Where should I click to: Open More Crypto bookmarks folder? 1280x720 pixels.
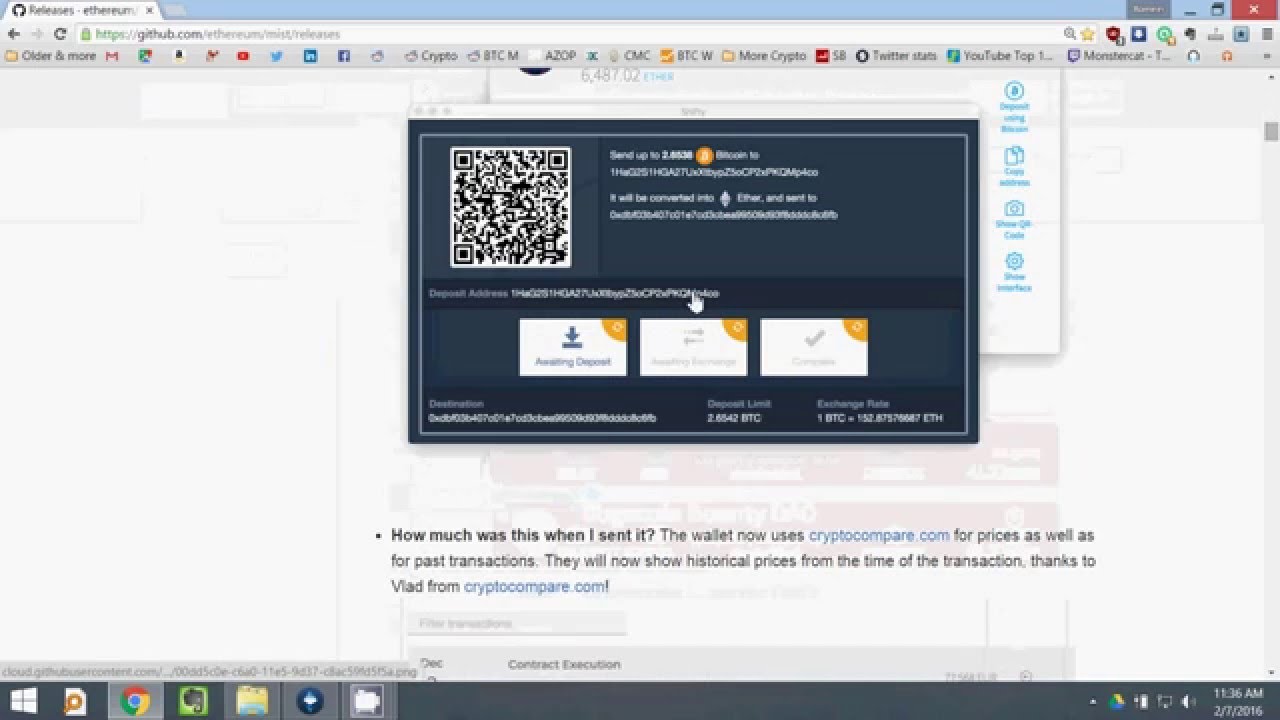(x=764, y=56)
